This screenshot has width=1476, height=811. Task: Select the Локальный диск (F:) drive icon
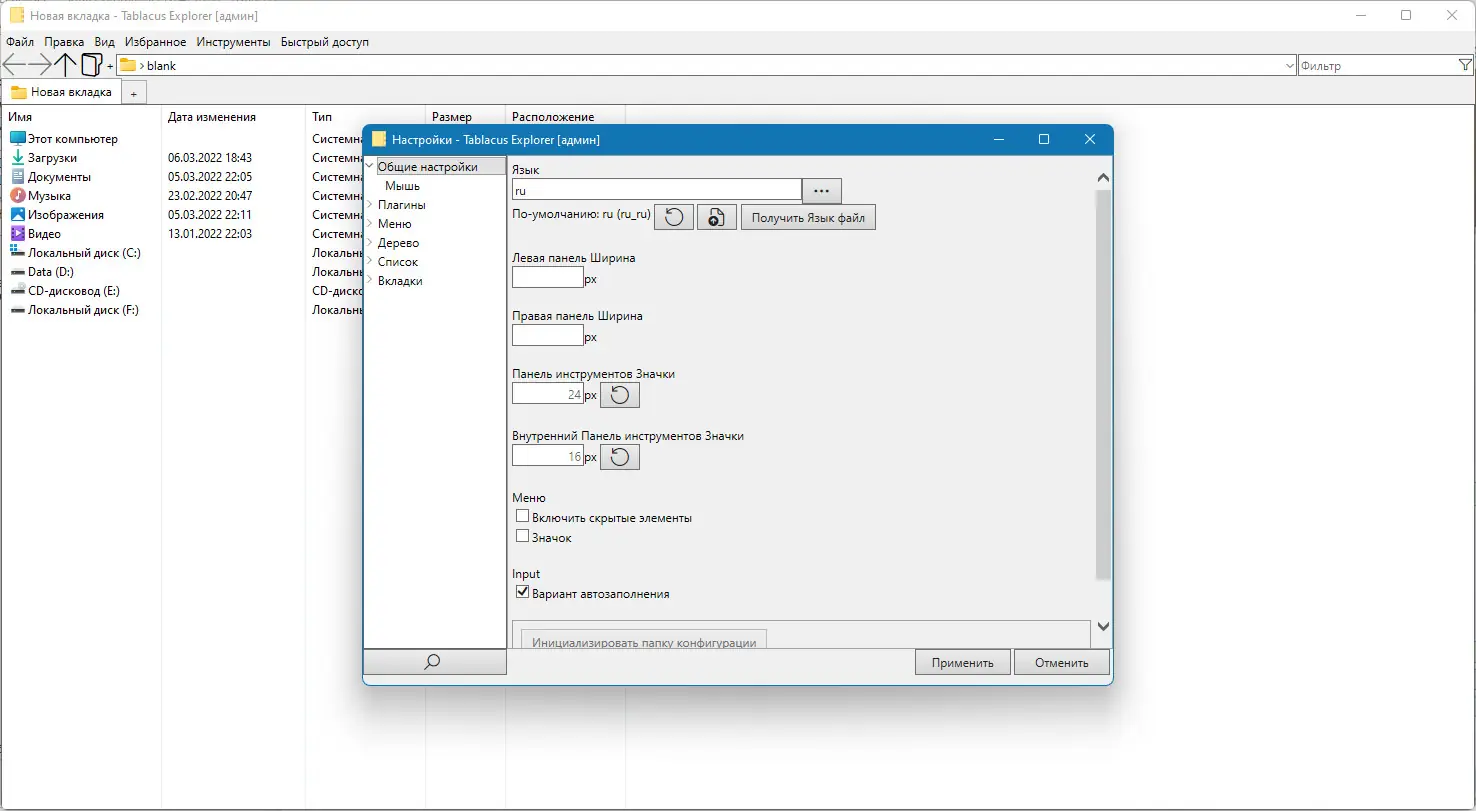coord(17,310)
